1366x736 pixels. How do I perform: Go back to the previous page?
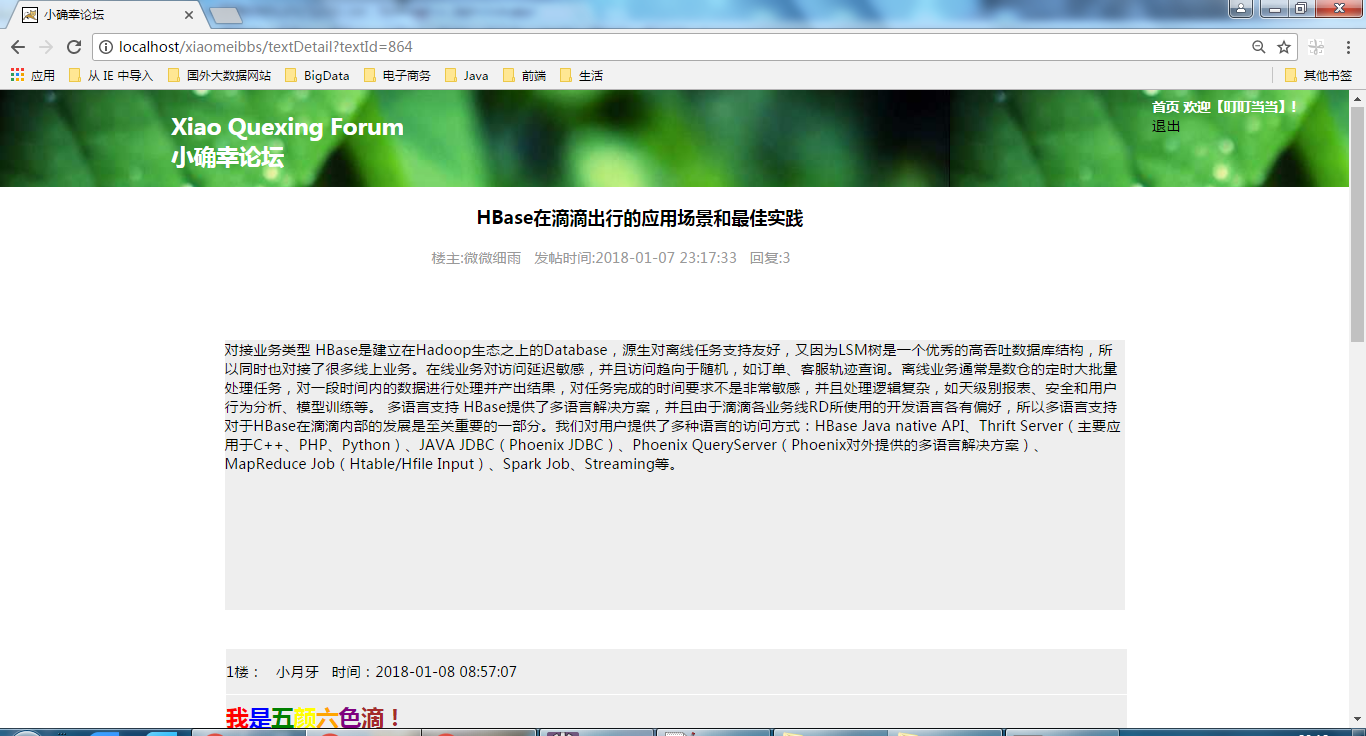(18, 47)
